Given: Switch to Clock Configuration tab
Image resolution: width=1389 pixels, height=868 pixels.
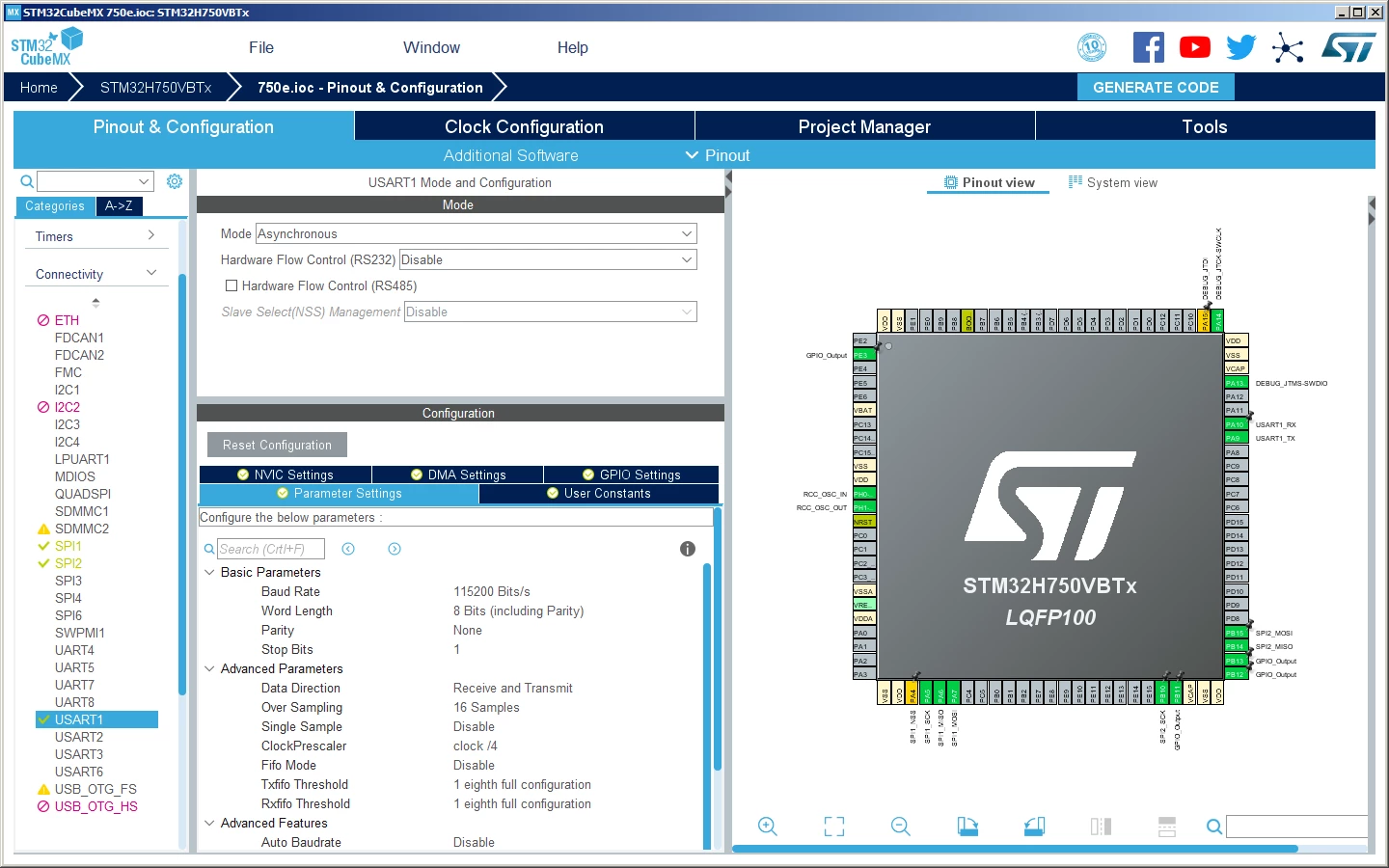Looking at the screenshot, I should click(x=525, y=126).
